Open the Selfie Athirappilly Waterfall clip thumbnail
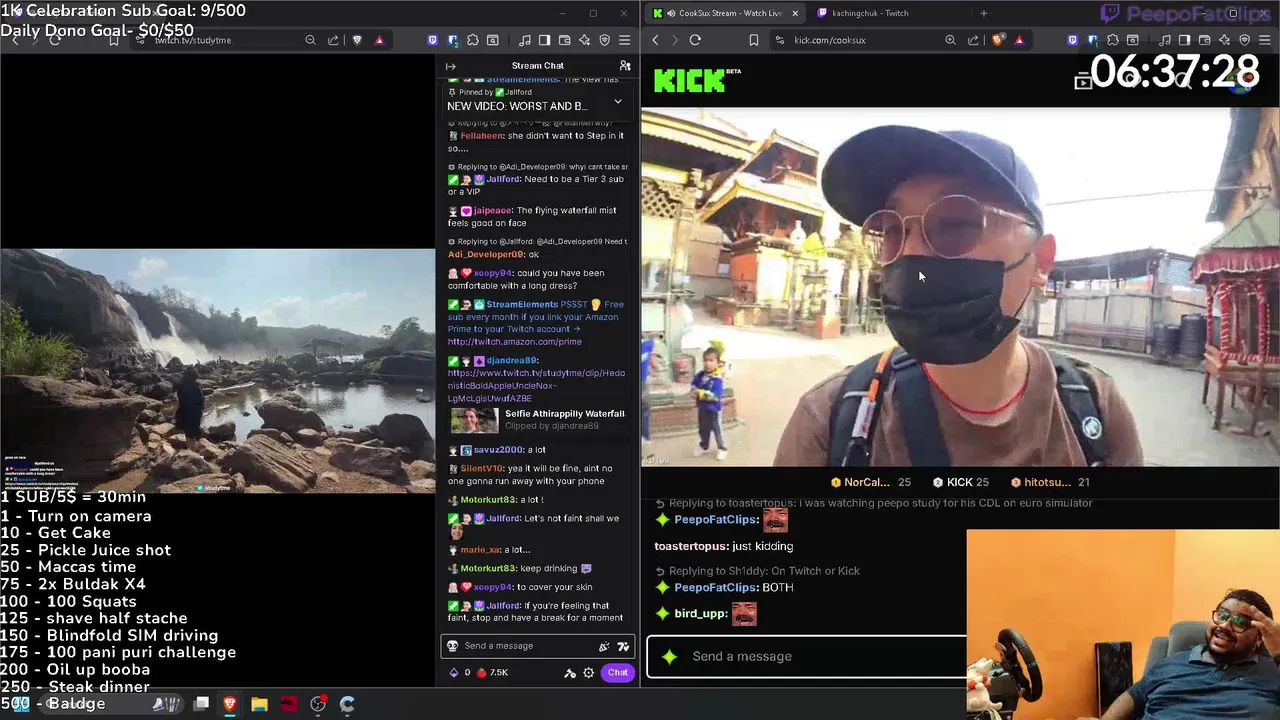Viewport: 1280px width, 720px height. [x=474, y=420]
